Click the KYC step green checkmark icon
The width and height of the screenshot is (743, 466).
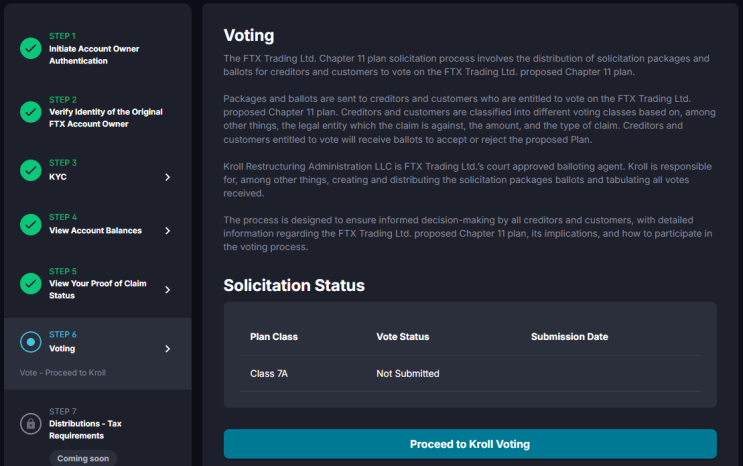point(30,170)
